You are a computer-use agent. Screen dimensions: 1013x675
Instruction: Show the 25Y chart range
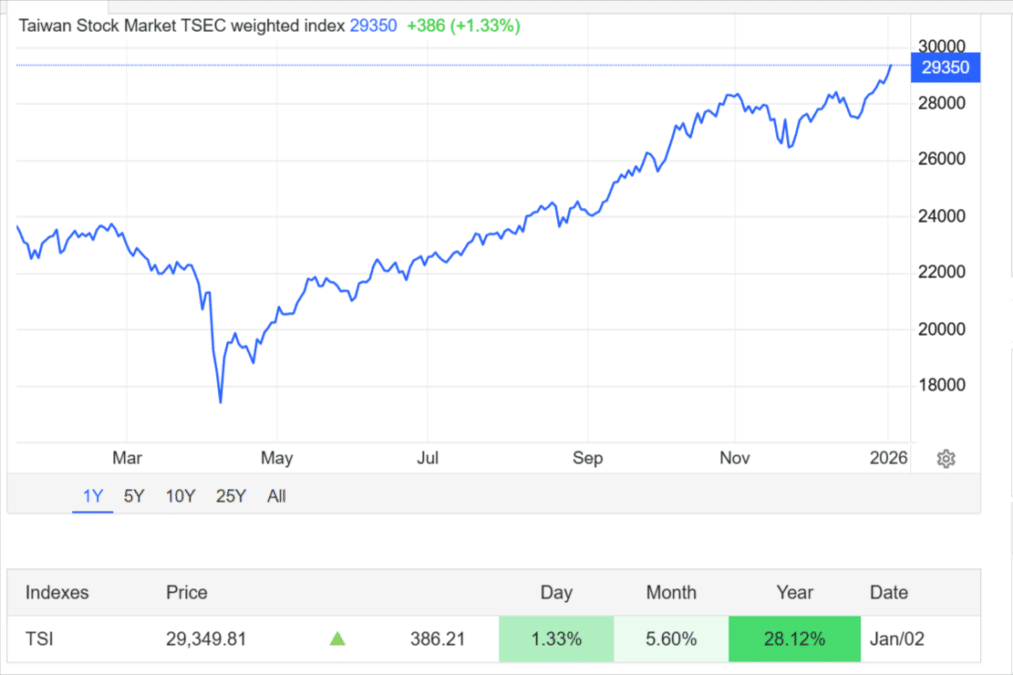231,496
